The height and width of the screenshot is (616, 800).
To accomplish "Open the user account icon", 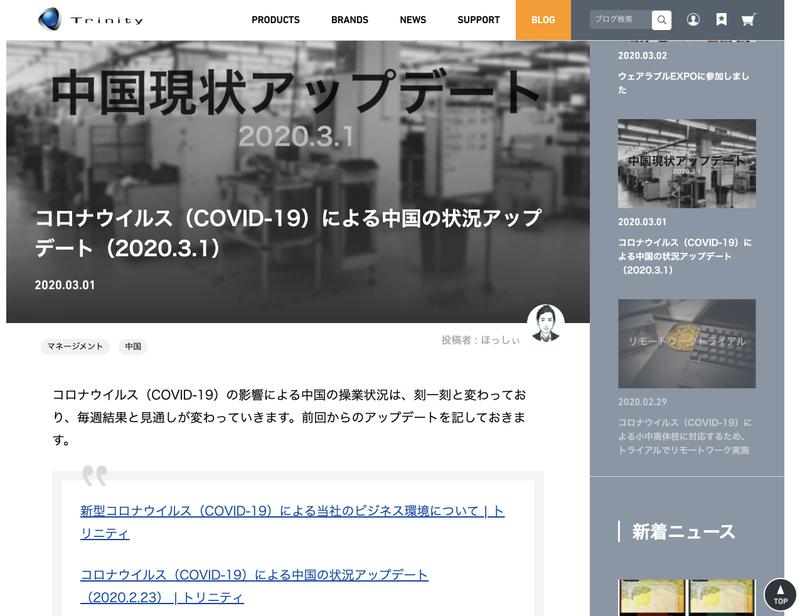I will pos(692,18).
